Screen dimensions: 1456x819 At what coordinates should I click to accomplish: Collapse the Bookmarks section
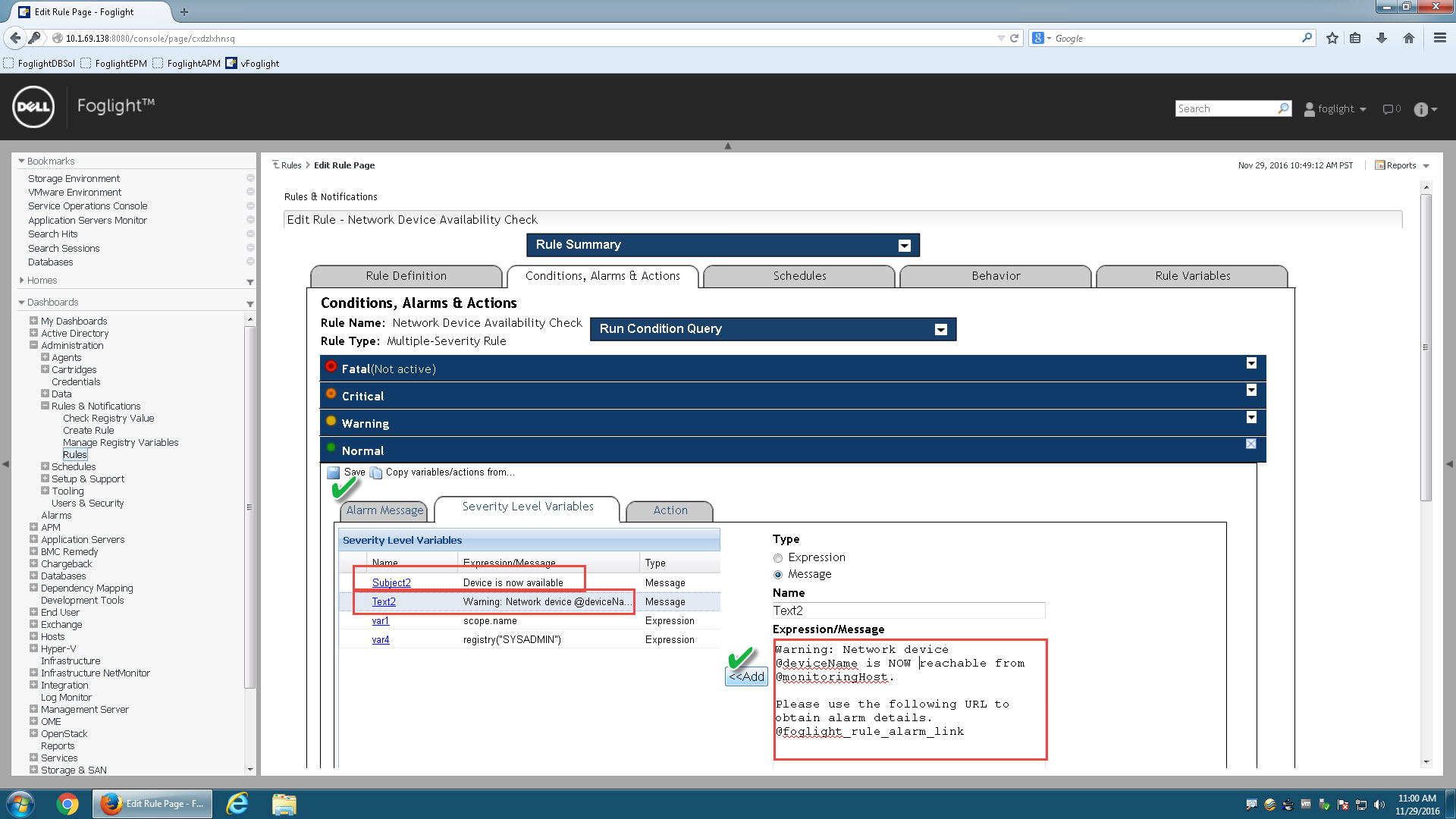pos(21,162)
